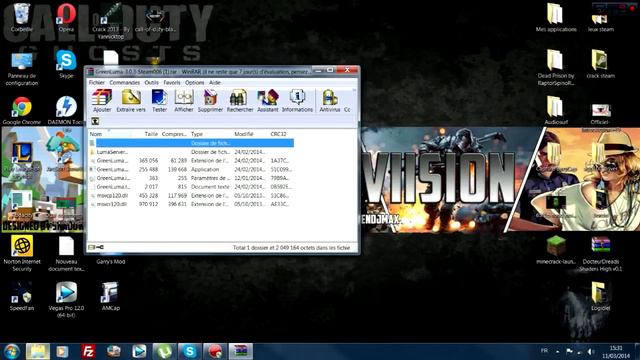Select the Skype desktop shortcut
The image size is (640, 360).
66,64
